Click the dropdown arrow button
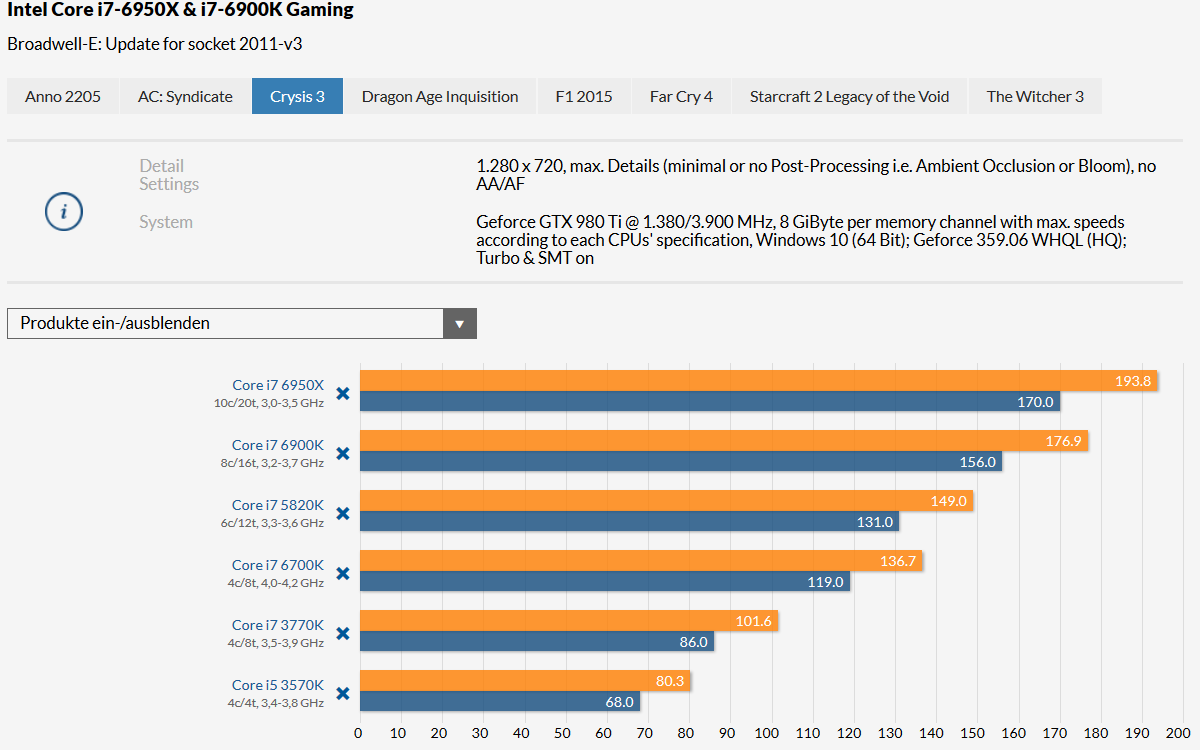This screenshot has width=1200, height=750. (x=459, y=323)
